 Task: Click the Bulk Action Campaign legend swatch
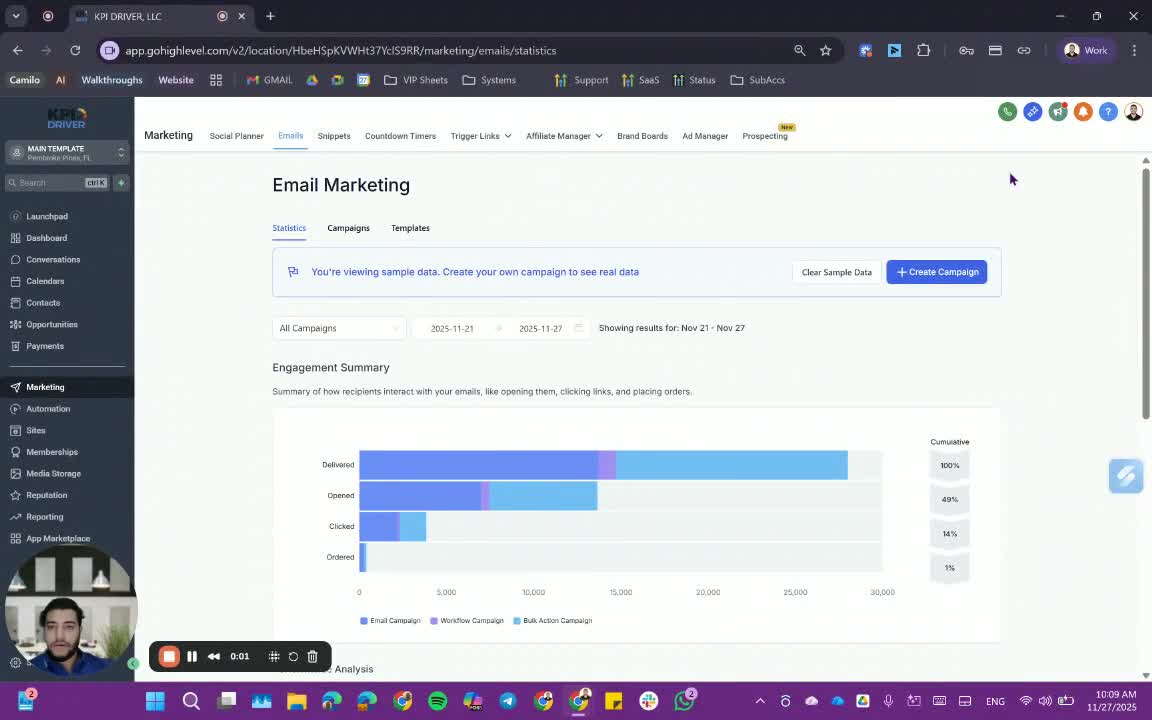coord(516,621)
